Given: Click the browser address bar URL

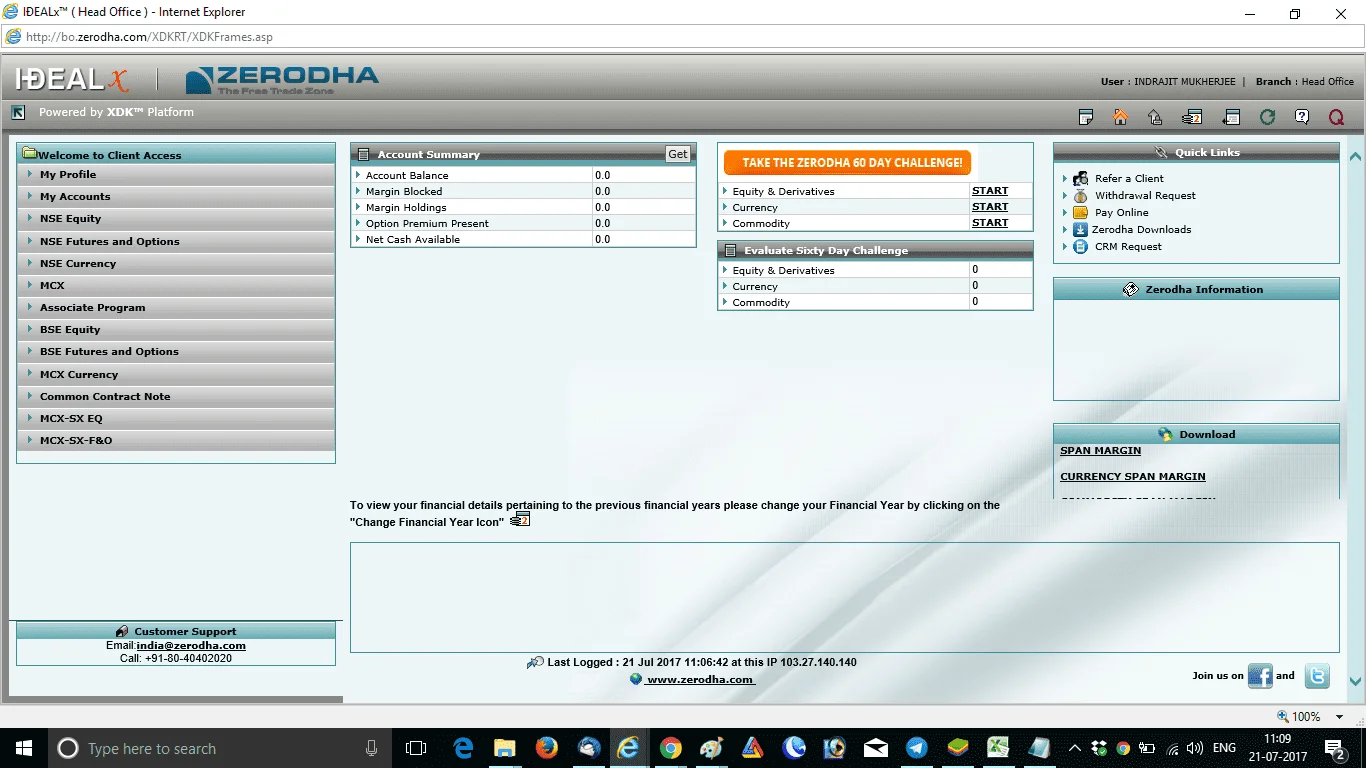Looking at the screenshot, I should coord(150,37).
